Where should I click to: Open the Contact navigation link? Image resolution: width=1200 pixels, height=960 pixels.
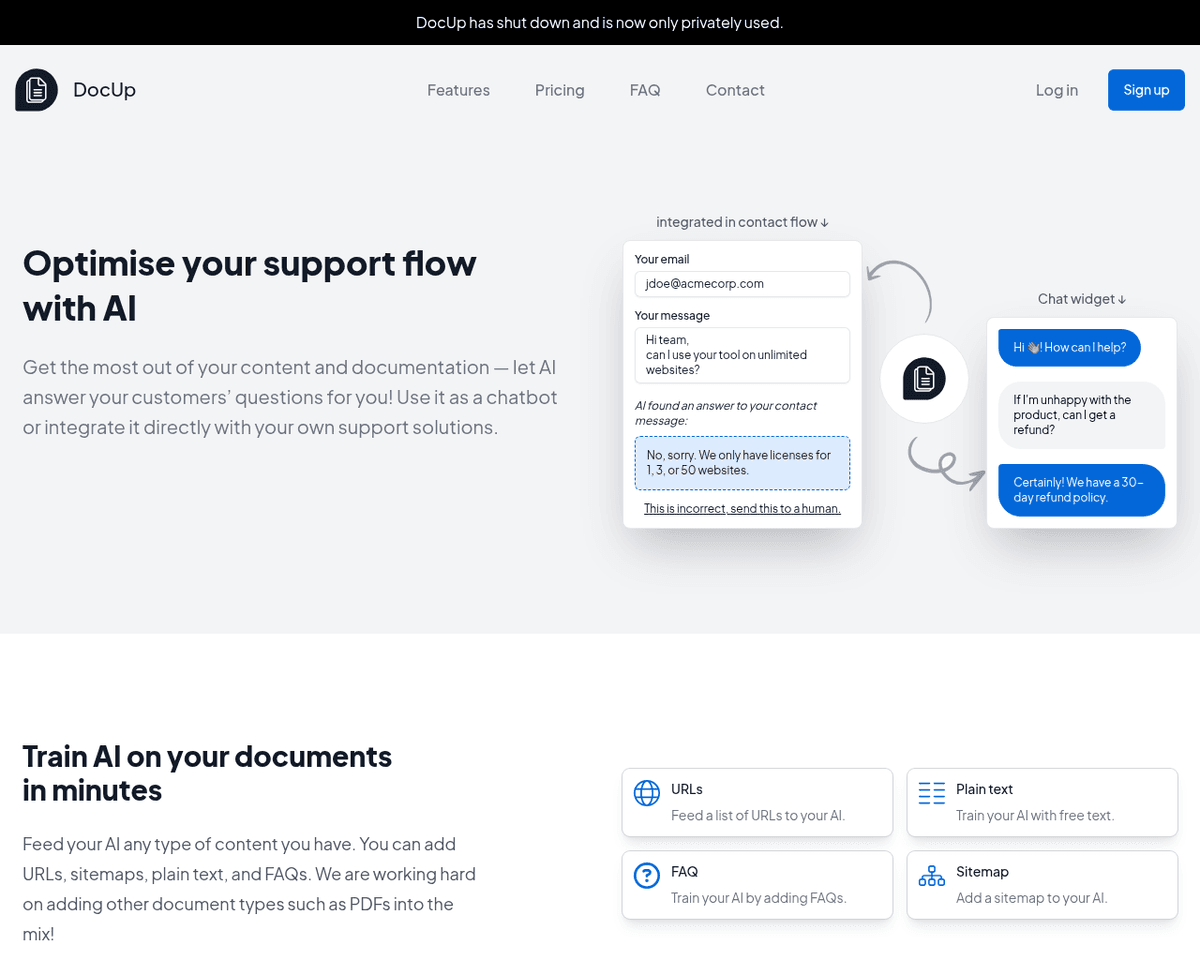735,90
